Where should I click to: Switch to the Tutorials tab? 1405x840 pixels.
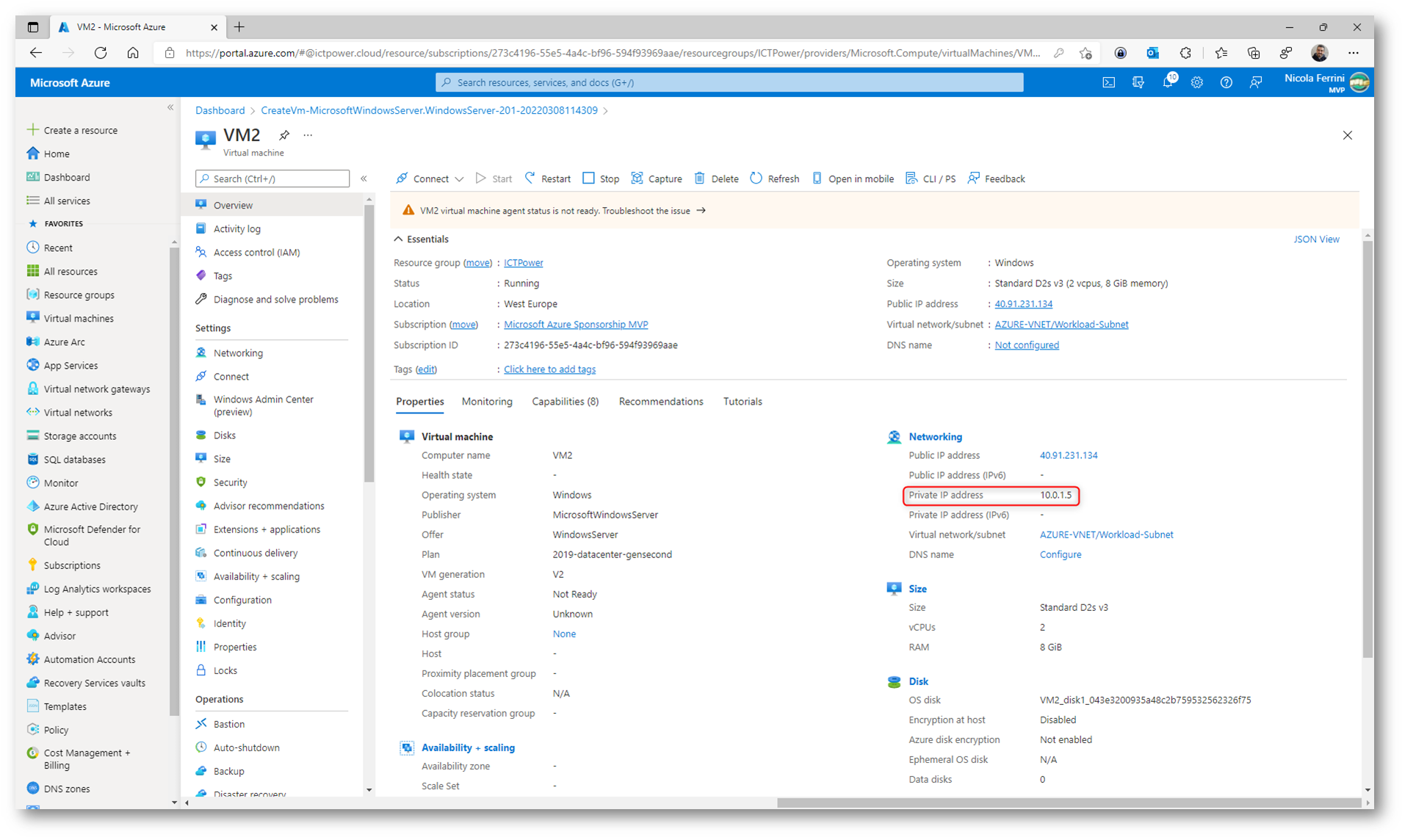[743, 401]
